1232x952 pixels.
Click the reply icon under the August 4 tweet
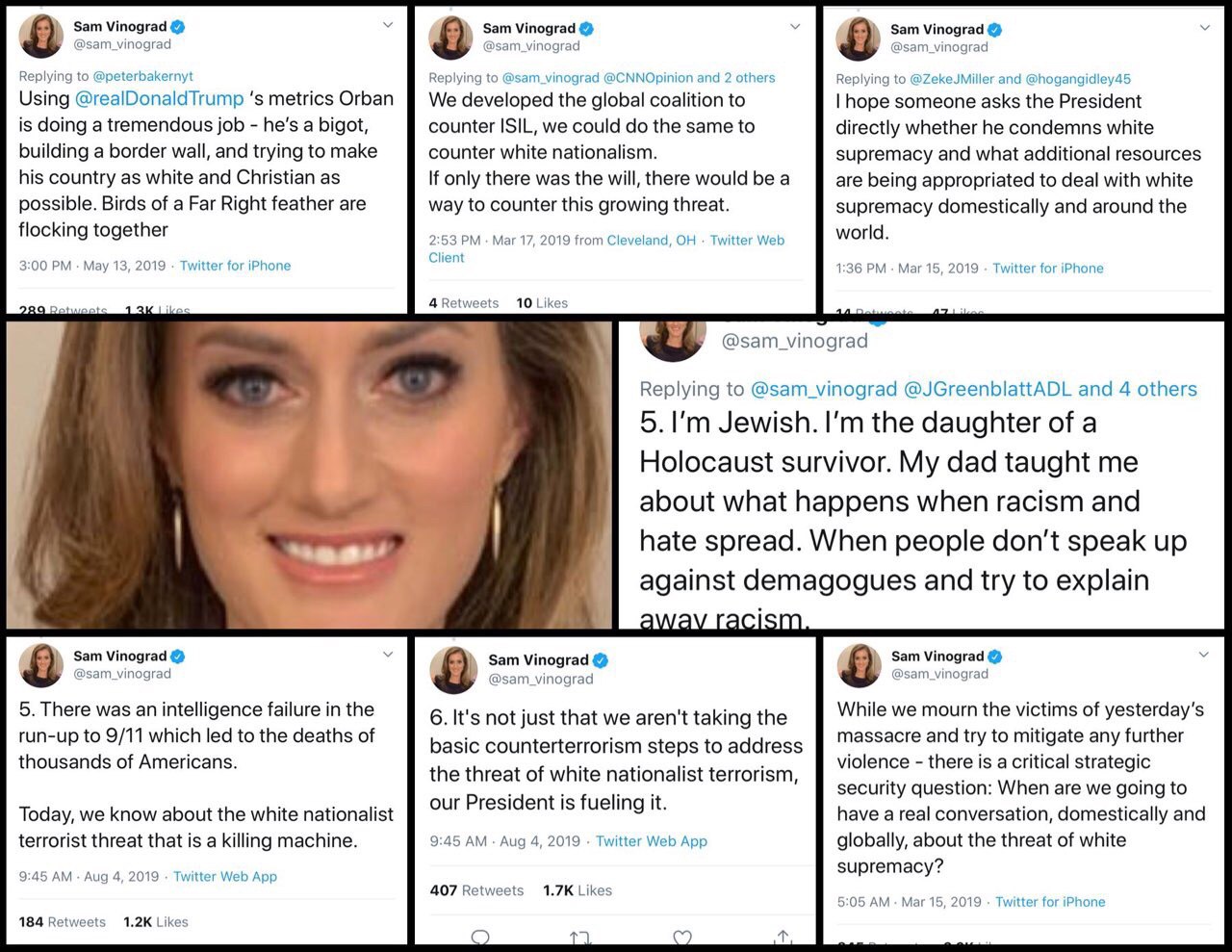tap(480, 937)
